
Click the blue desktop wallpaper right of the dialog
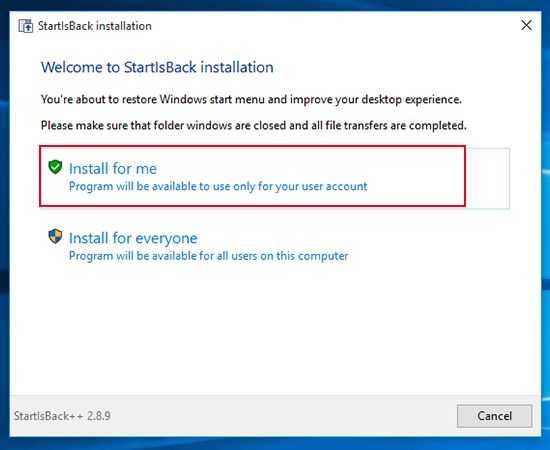546,224
